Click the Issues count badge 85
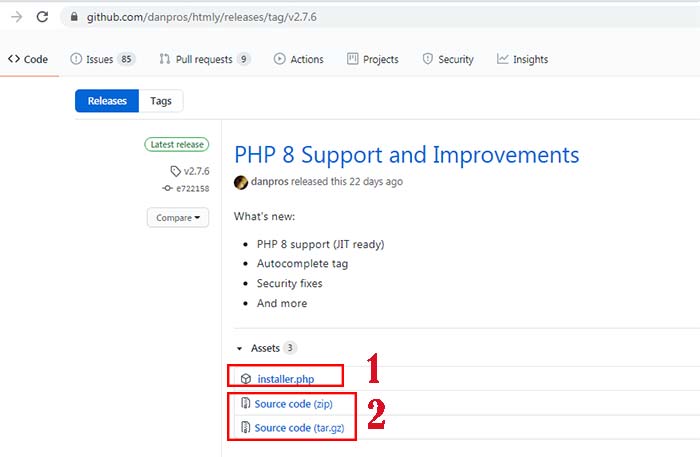Image resolution: width=700 pixels, height=457 pixels. [x=126, y=59]
